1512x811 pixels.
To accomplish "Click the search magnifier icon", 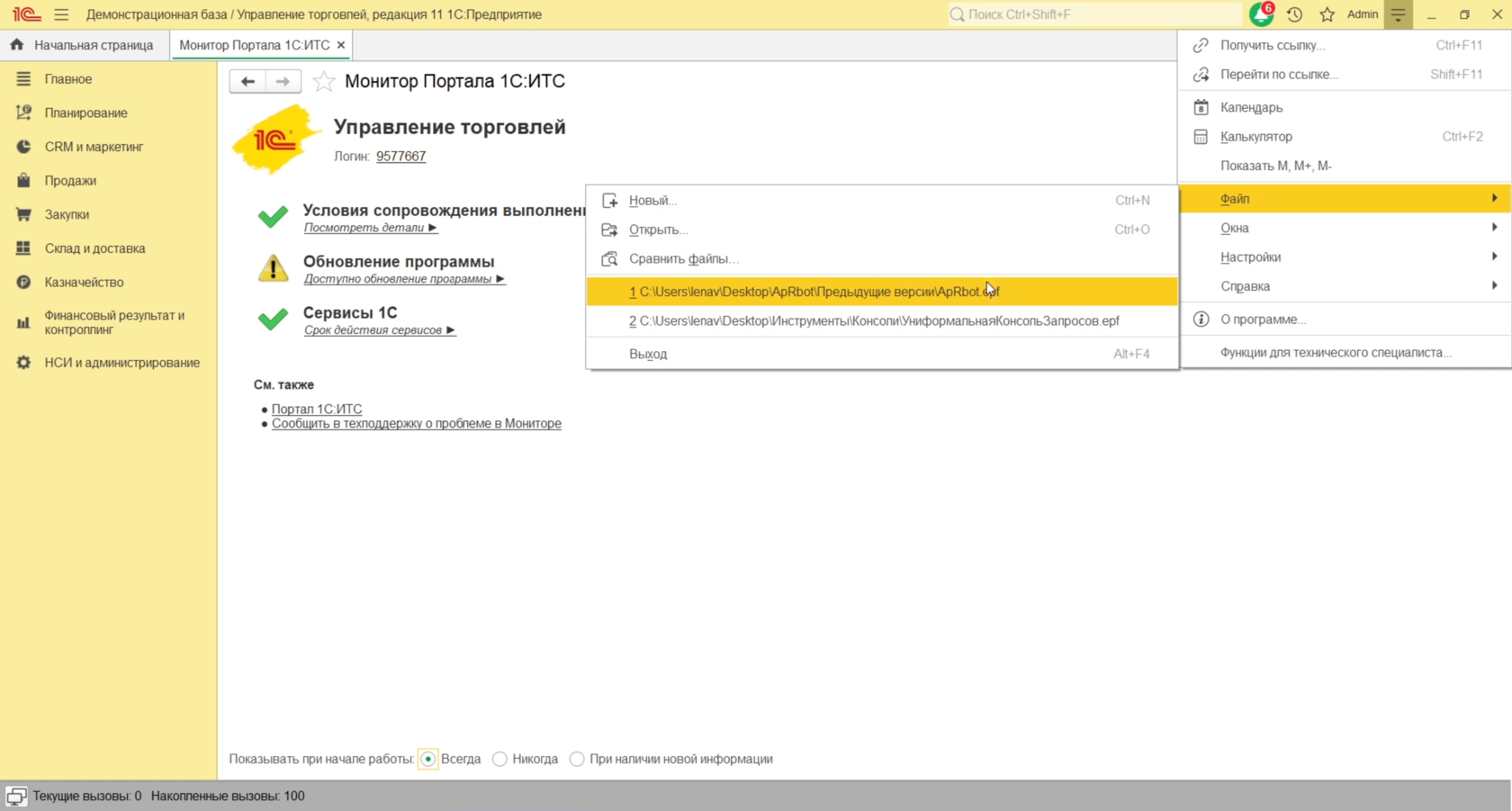I will [x=958, y=14].
